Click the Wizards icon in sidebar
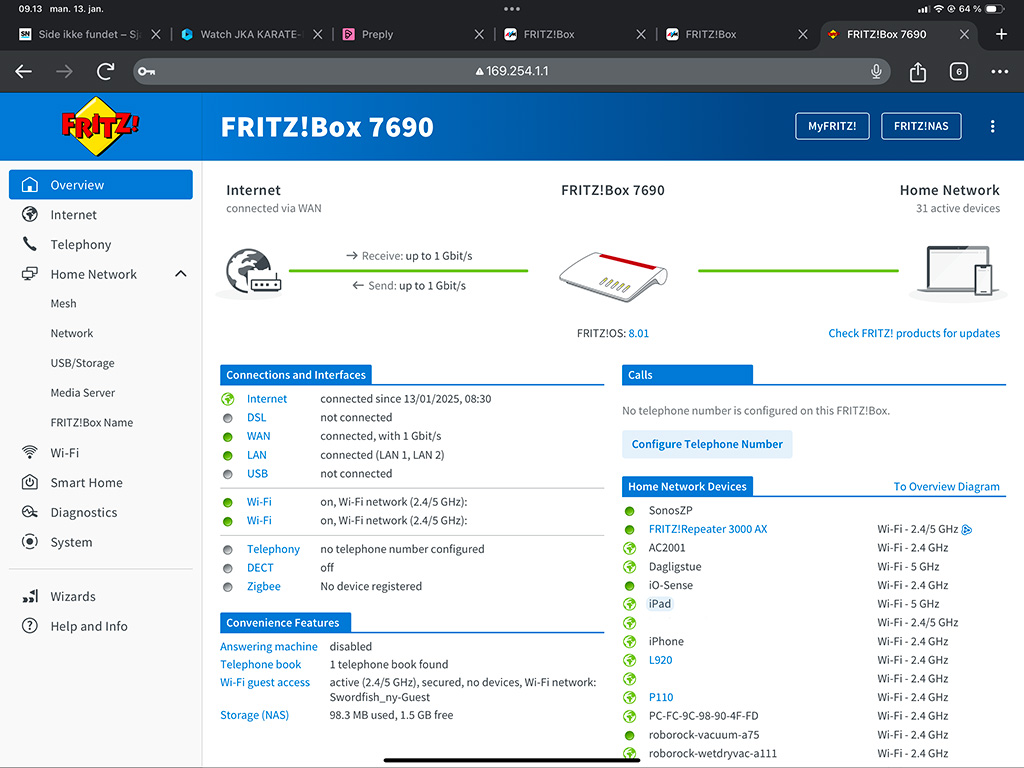Image resolution: width=1024 pixels, height=768 pixels. pos(30,597)
